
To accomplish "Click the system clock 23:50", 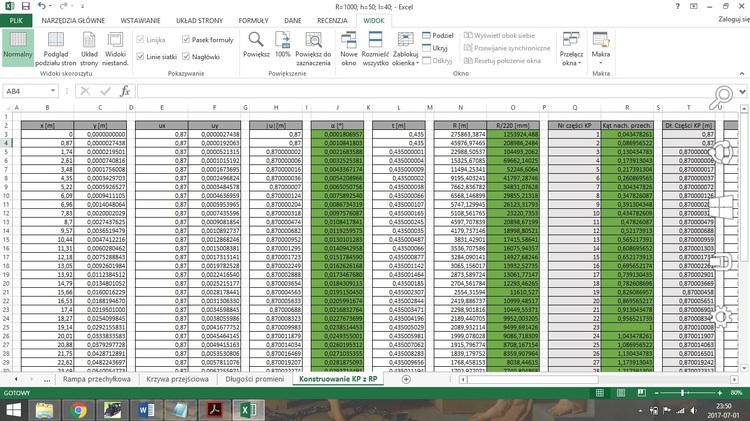I will click(723, 406).
